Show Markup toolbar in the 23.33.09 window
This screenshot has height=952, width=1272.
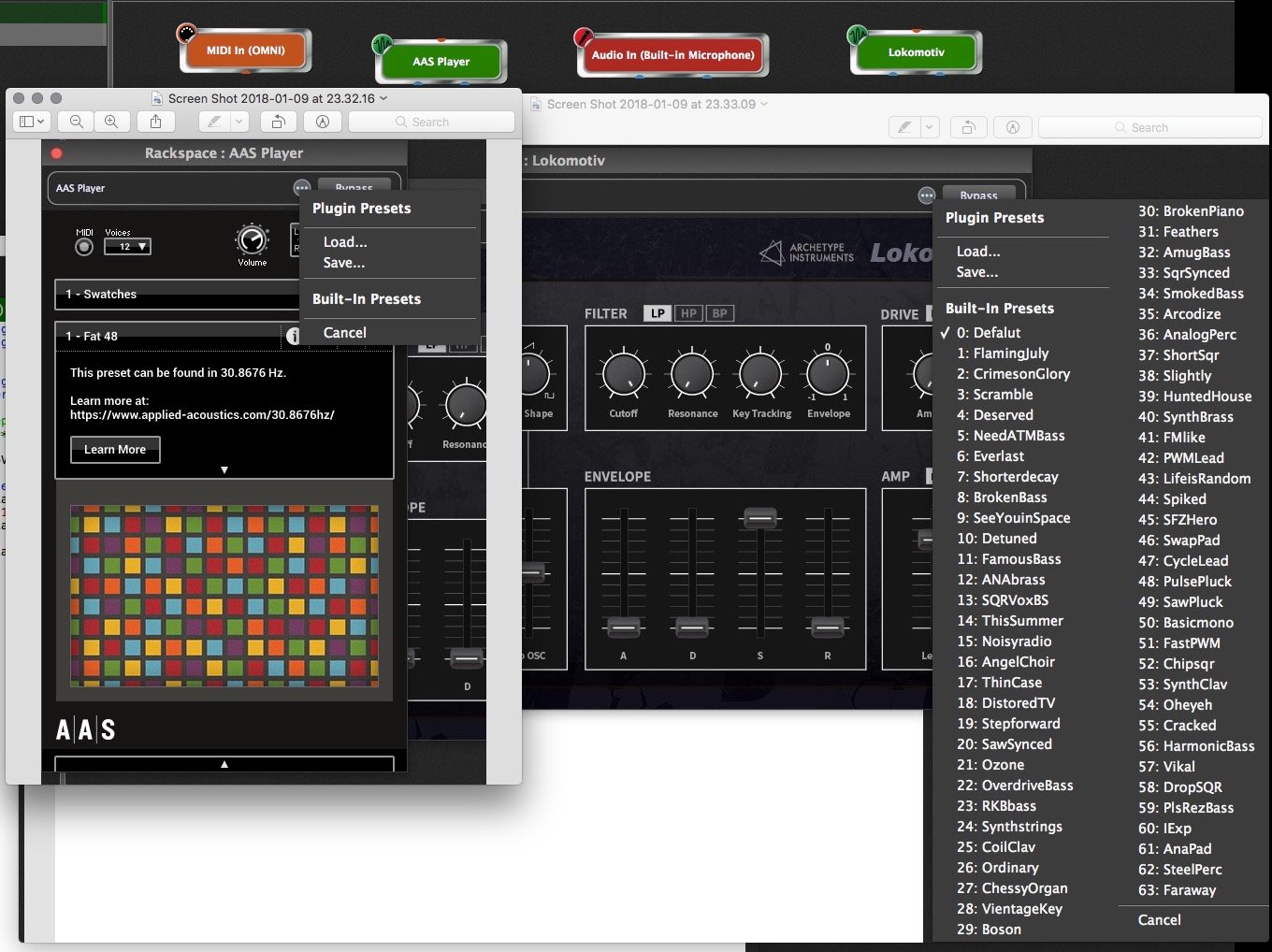pos(1012,127)
